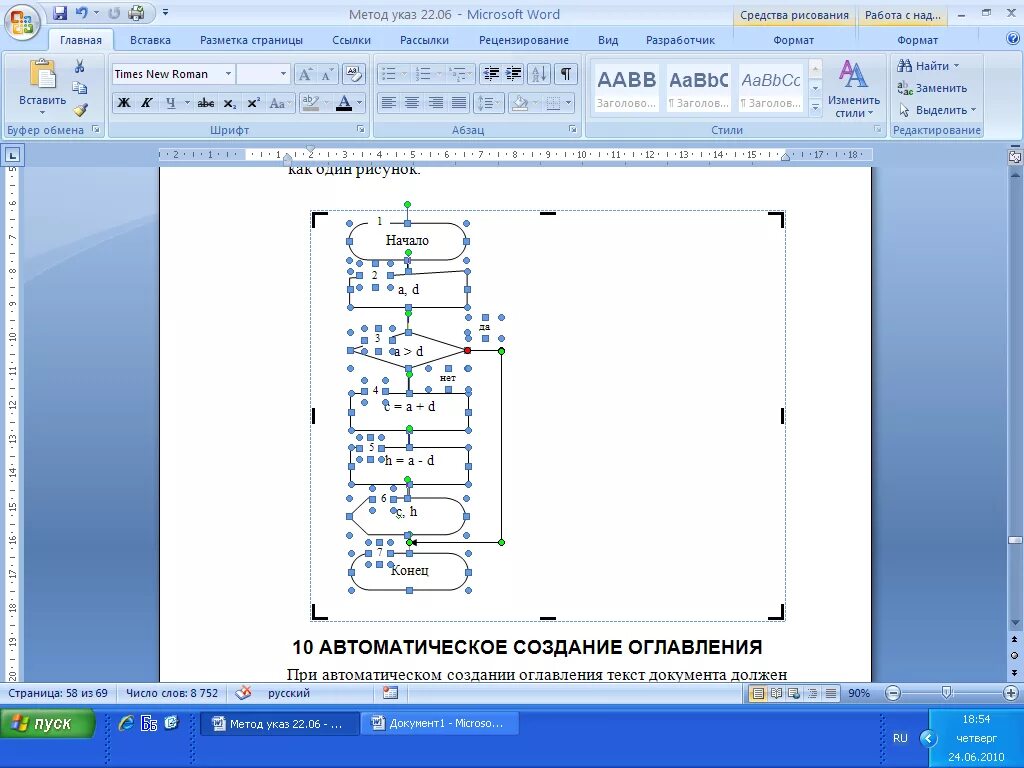Click the Начало flowchart shape

pos(408,240)
